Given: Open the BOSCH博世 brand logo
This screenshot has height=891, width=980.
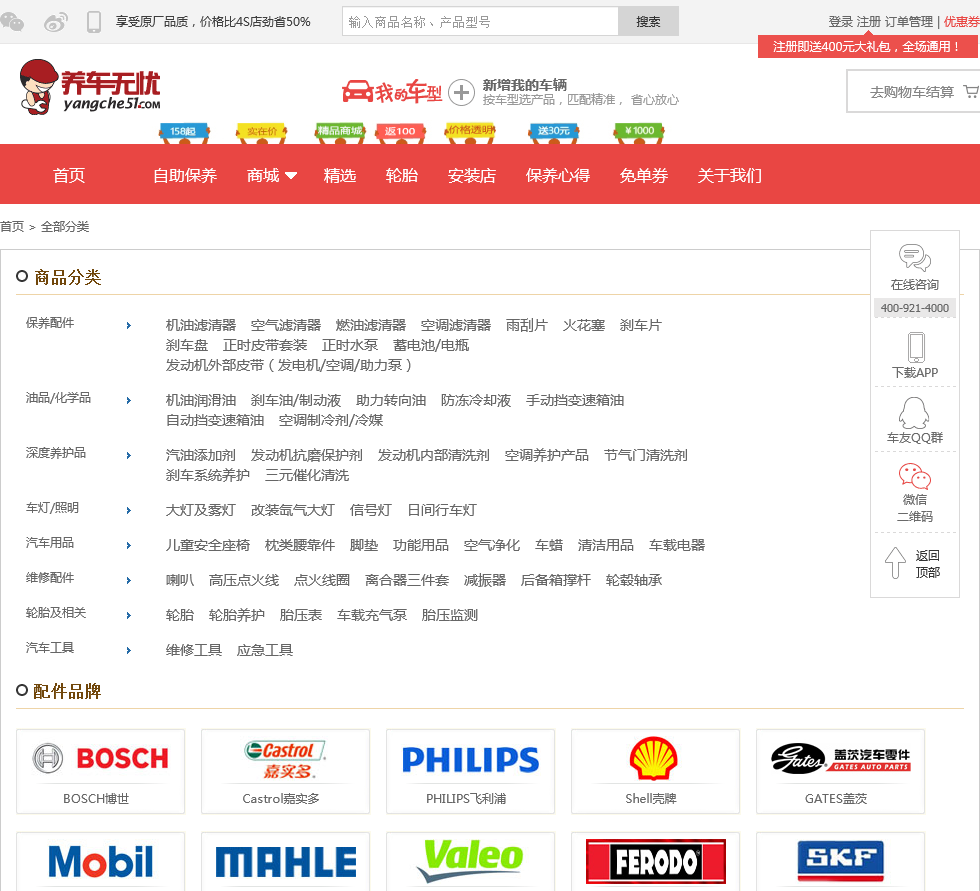Looking at the screenshot, I should point(101,759).
